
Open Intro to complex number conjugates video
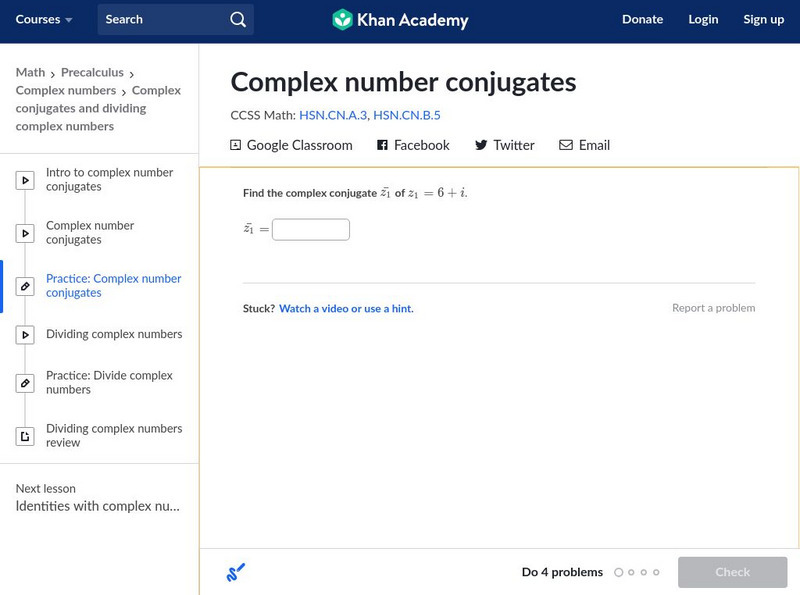[109, 180]
